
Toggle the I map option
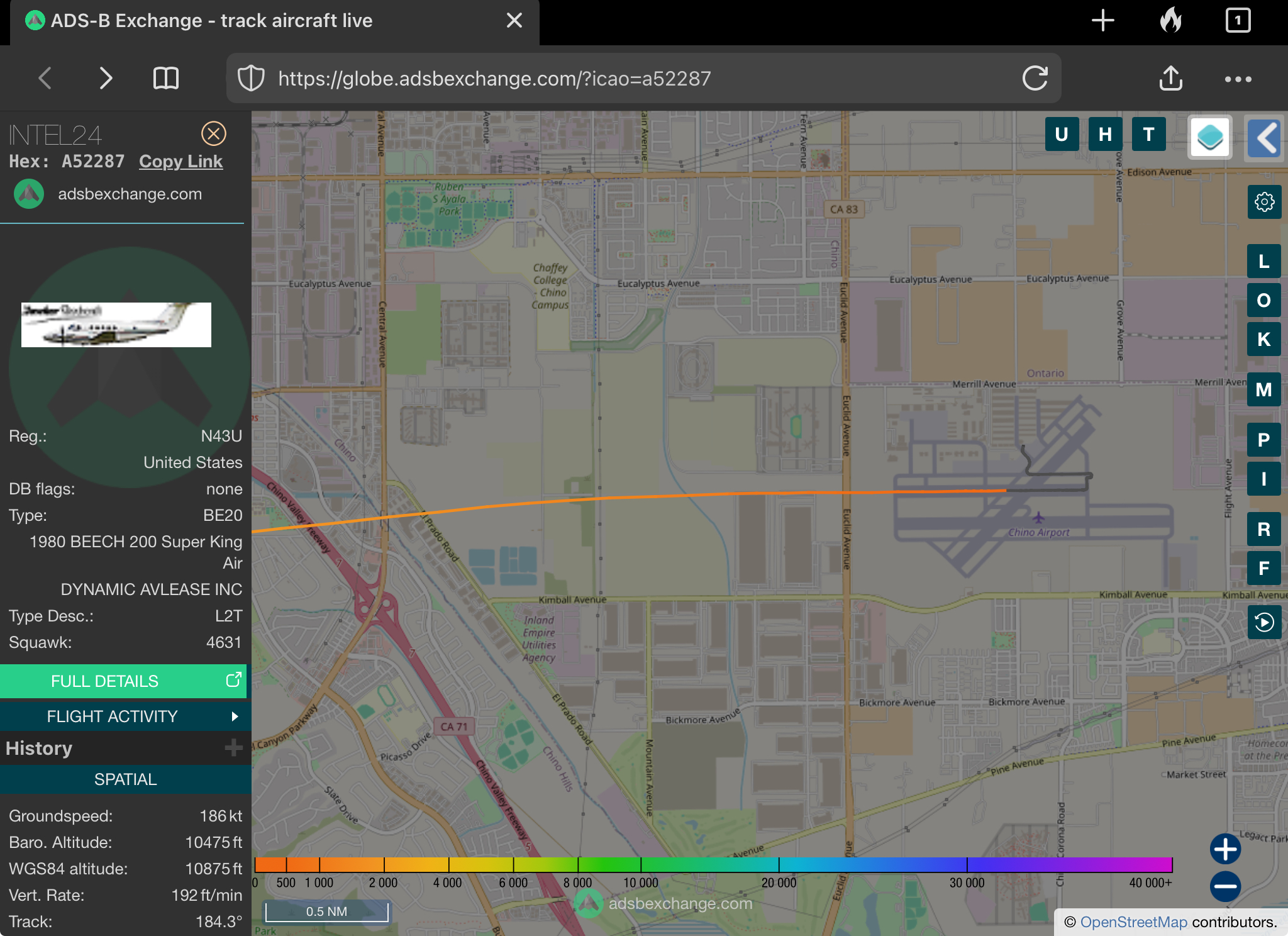1264,479
